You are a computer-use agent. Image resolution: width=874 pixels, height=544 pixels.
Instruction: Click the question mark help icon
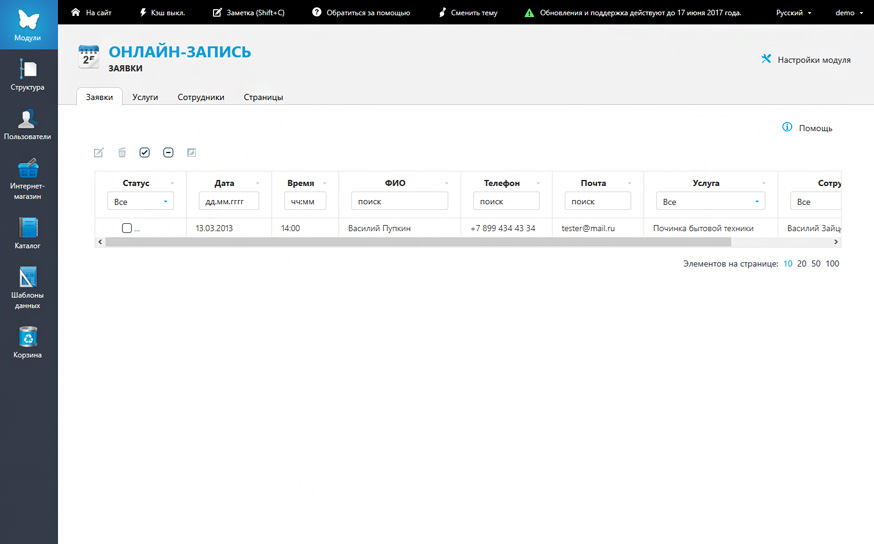click(x=317, y=12)
